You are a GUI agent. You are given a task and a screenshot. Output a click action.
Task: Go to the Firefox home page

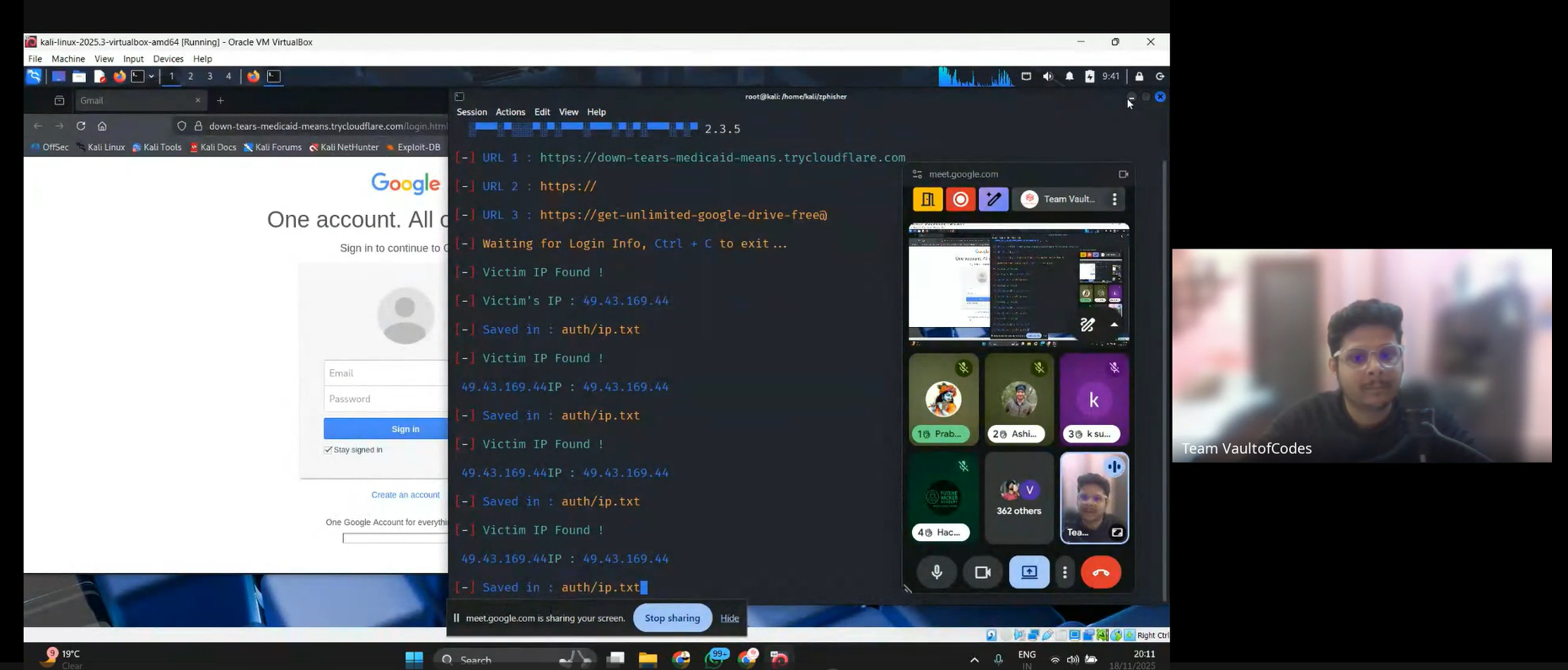coord(102,126)
